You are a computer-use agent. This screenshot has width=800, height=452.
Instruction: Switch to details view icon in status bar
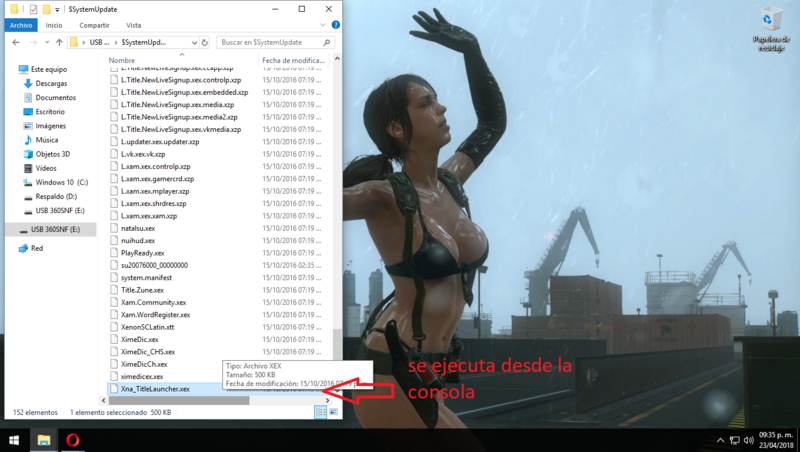coord(320,412)
